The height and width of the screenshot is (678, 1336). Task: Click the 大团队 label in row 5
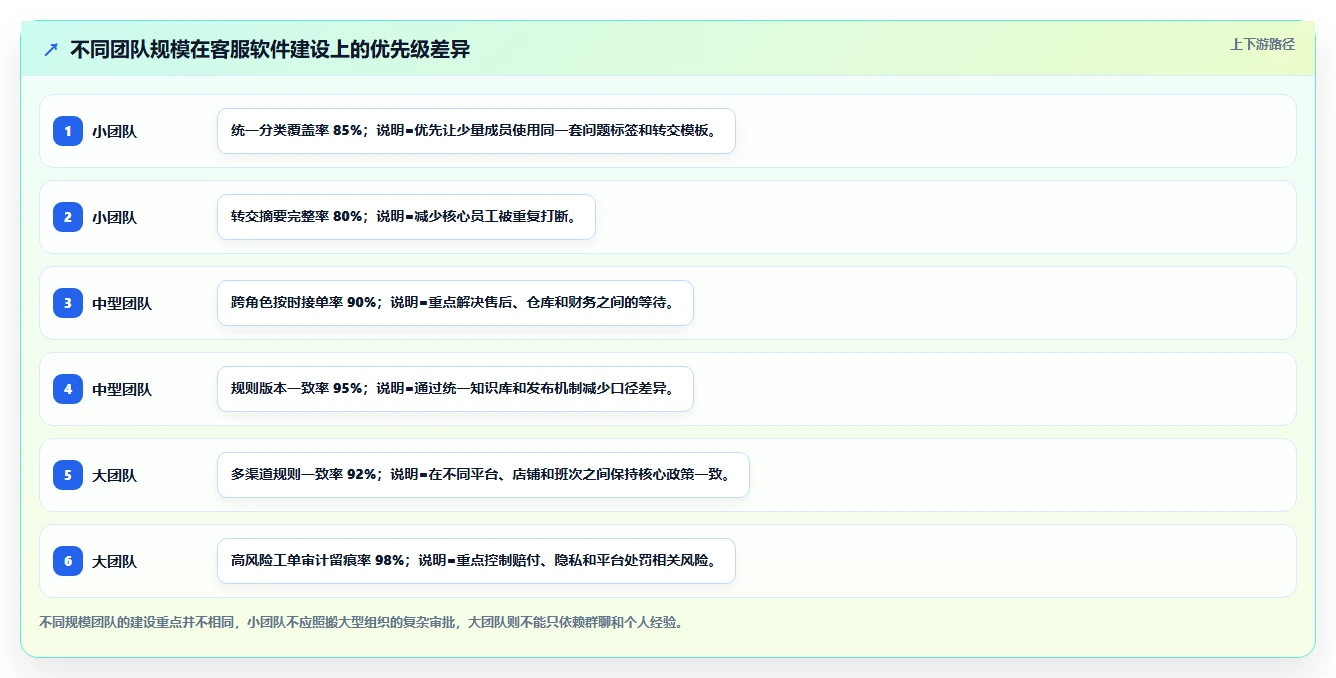coord(114,475)
